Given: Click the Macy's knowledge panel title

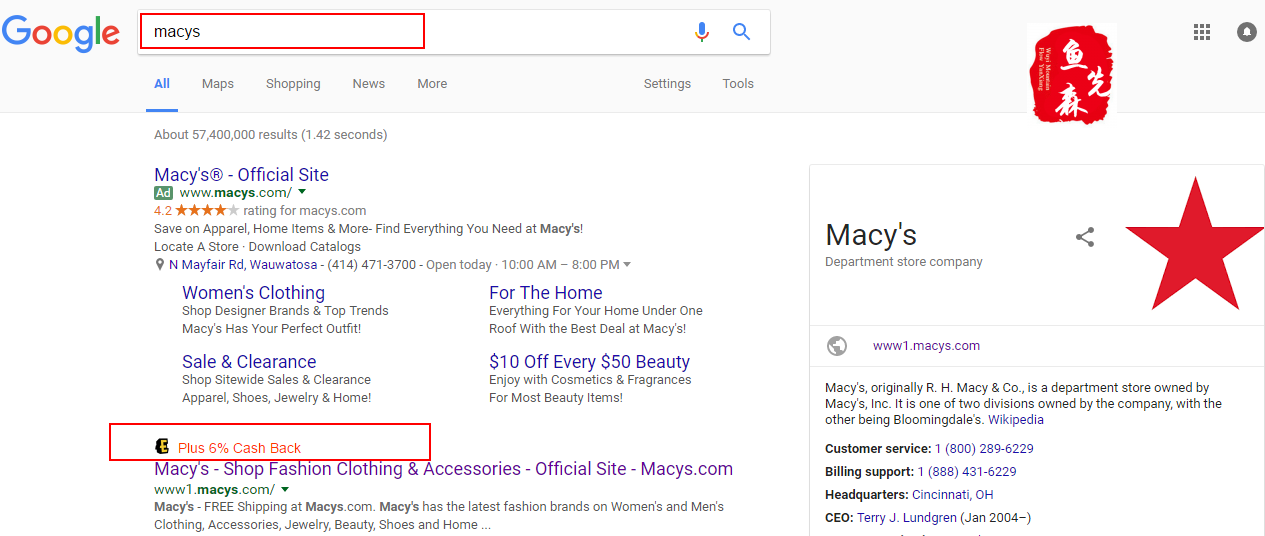Looking at the screenshot, I should click(x=871, y=235).
